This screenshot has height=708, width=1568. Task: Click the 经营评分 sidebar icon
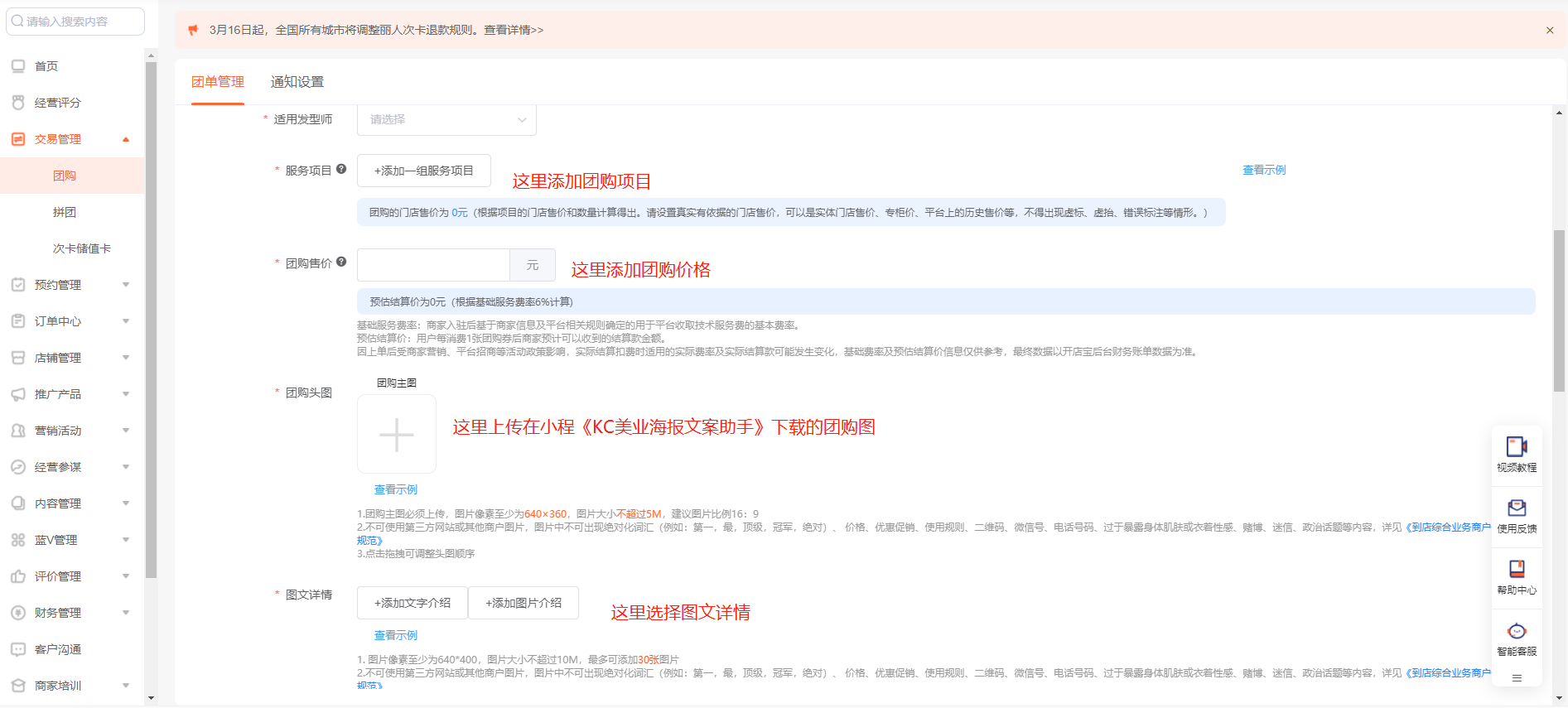point(18,103)
